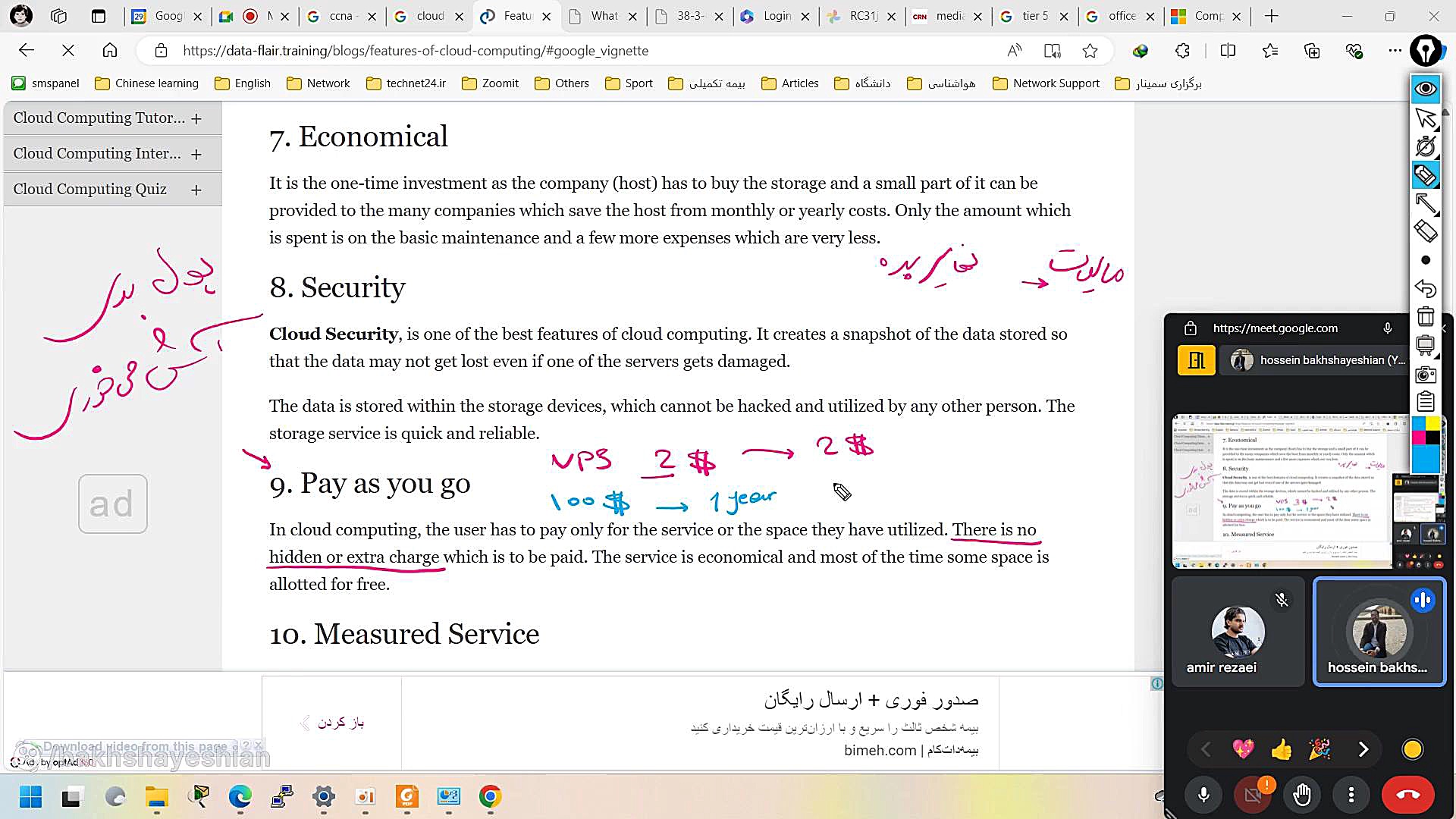Go back to previous page
The height and width of the screenshot is (819, 1456).
(x=27, y=51)
